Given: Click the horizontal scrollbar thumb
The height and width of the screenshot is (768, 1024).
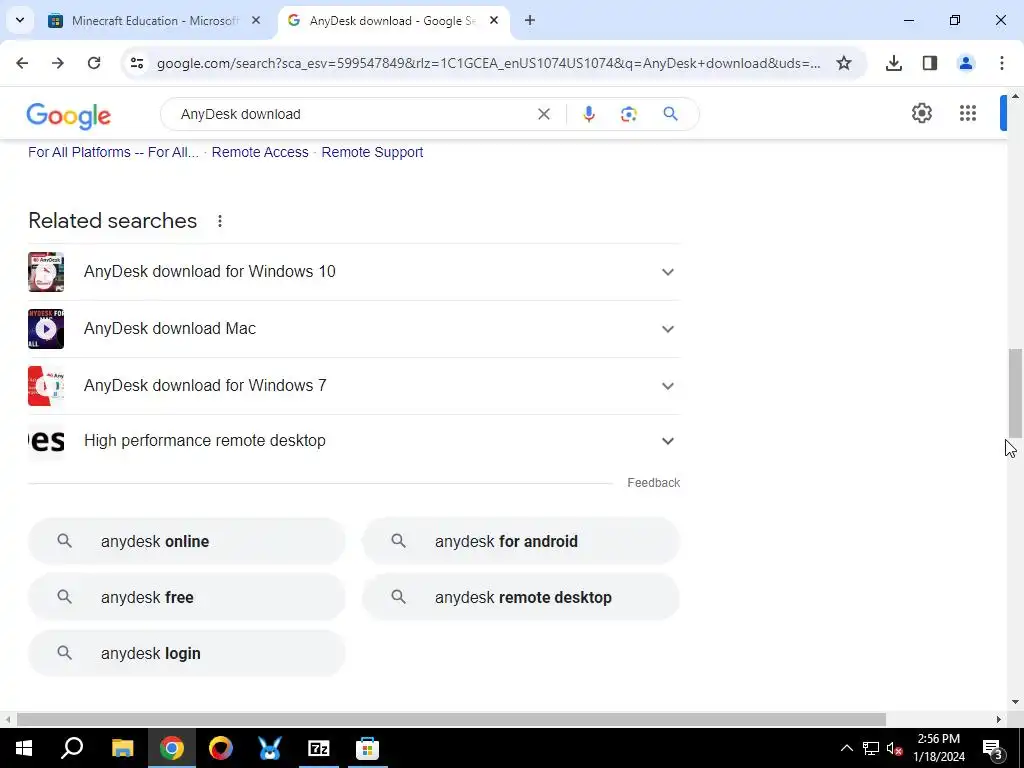Looking at the screenshot, I should coord(451,719).
